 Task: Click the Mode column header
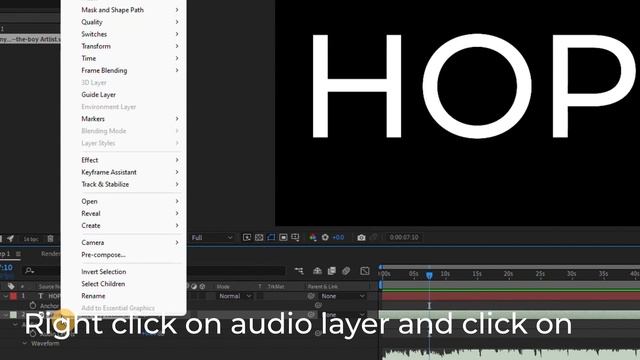tap(223, 287)
